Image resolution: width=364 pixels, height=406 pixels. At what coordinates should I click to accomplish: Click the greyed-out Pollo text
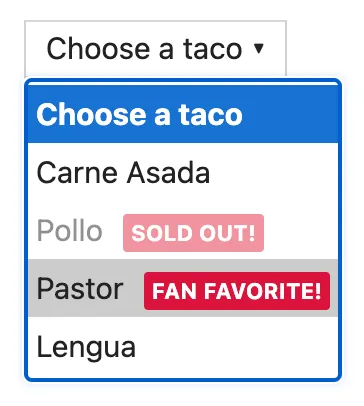click(x=69, y=230)
